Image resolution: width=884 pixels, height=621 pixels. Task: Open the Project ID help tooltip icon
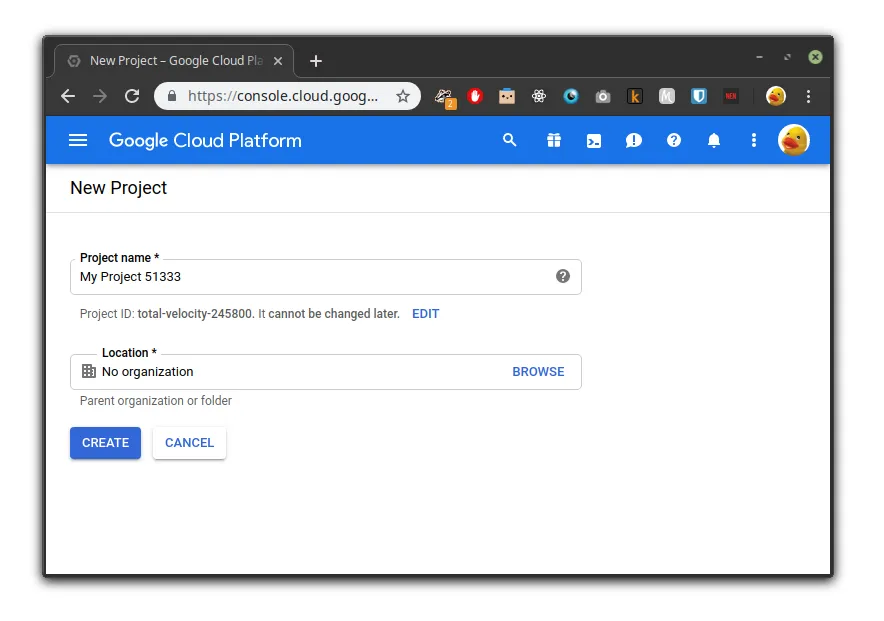click(562, 276)
